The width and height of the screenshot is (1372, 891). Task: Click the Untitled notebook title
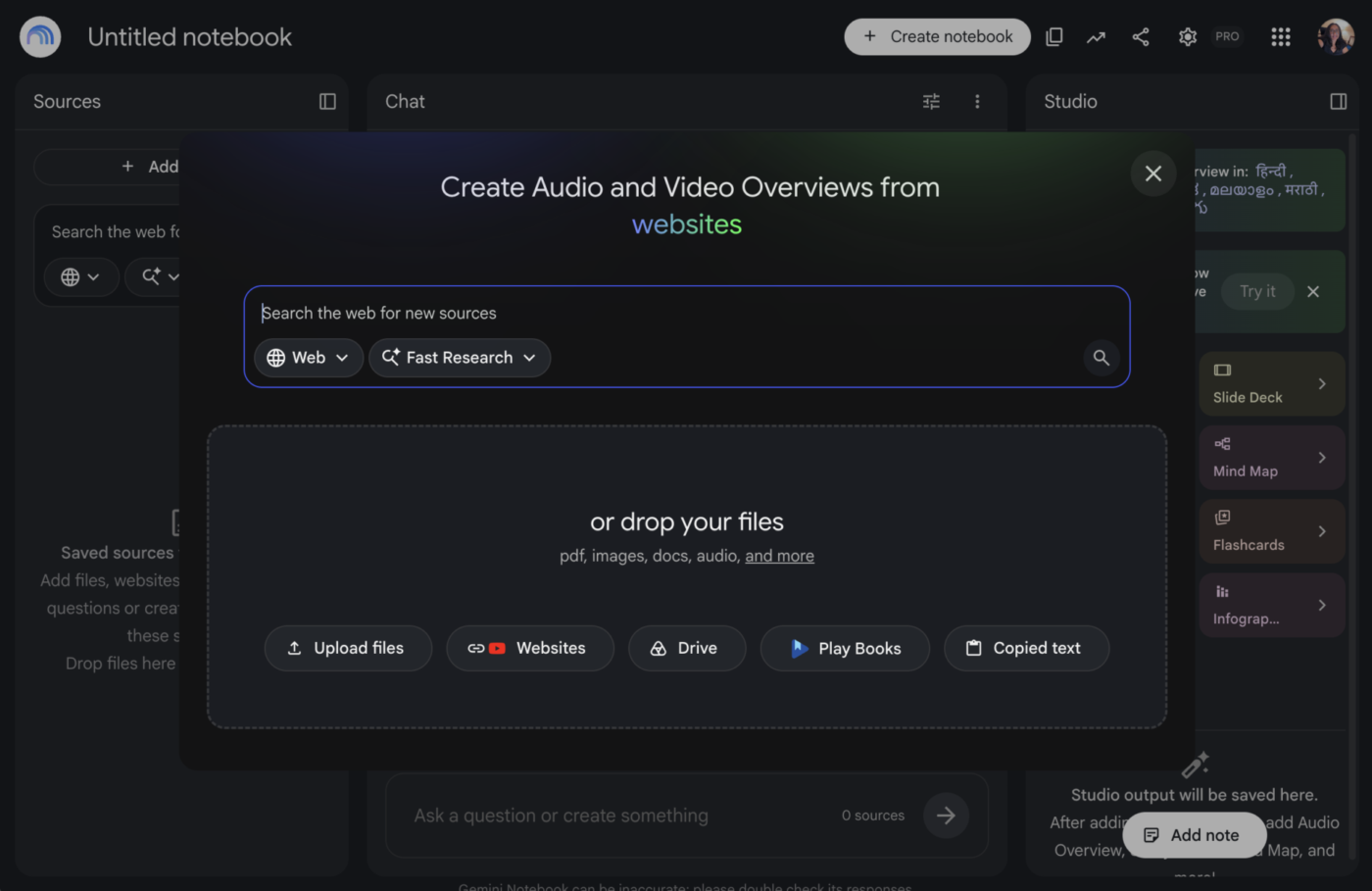pyautogui.click(x=190, y=37)
